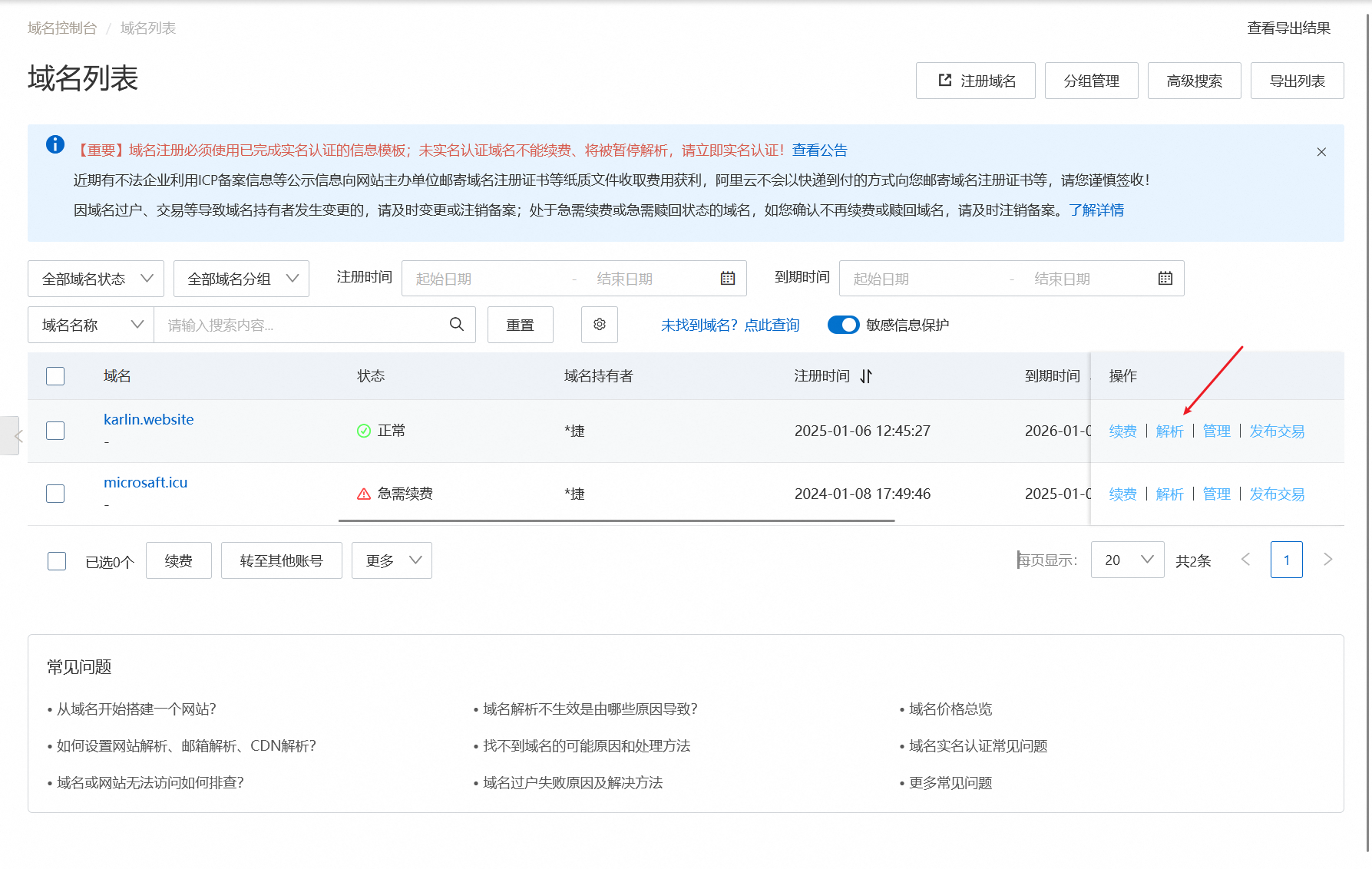The width and height of the screenshot is (1372, 869).
Task: Open FAQ 域名过户失败原因及解决方法
Action: tap(573, 783)
